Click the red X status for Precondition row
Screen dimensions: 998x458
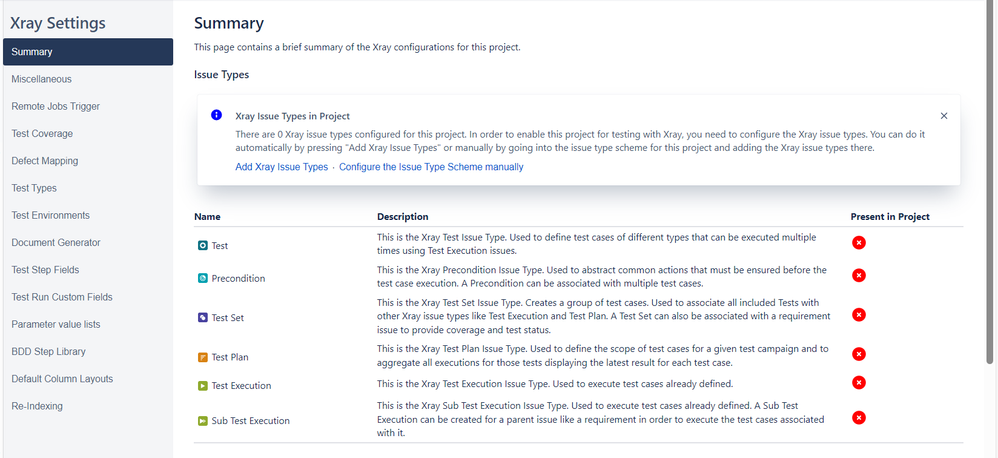coord(859,275)
